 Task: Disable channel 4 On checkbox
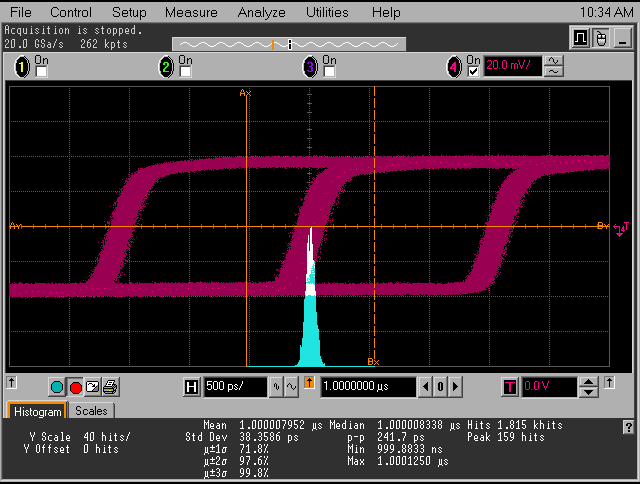473,72
